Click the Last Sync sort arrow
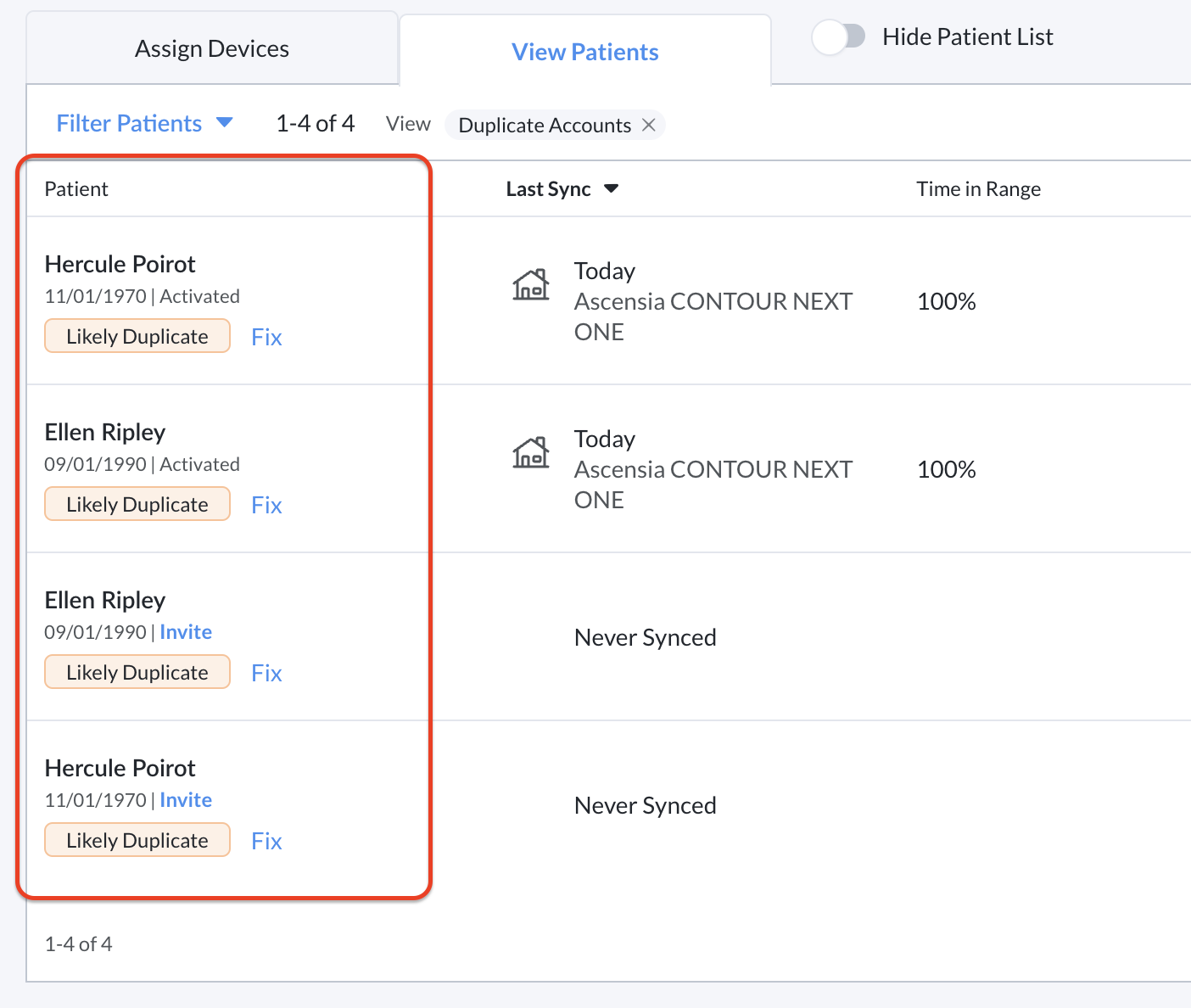Screen dimensions: 1191x1008 click(x=612, y=188)
